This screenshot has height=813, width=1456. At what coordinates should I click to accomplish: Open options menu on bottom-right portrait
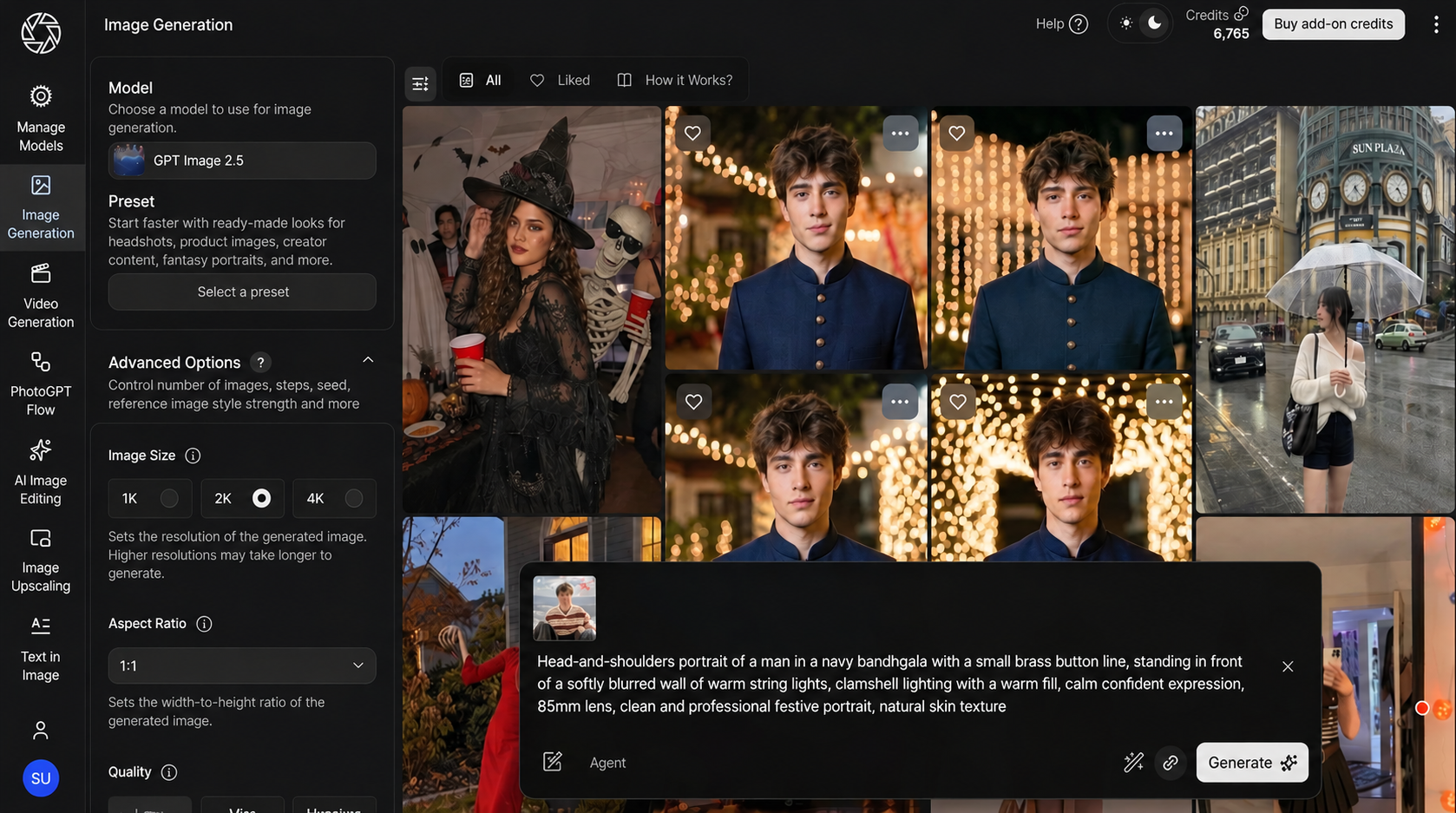pos(1164,402)
